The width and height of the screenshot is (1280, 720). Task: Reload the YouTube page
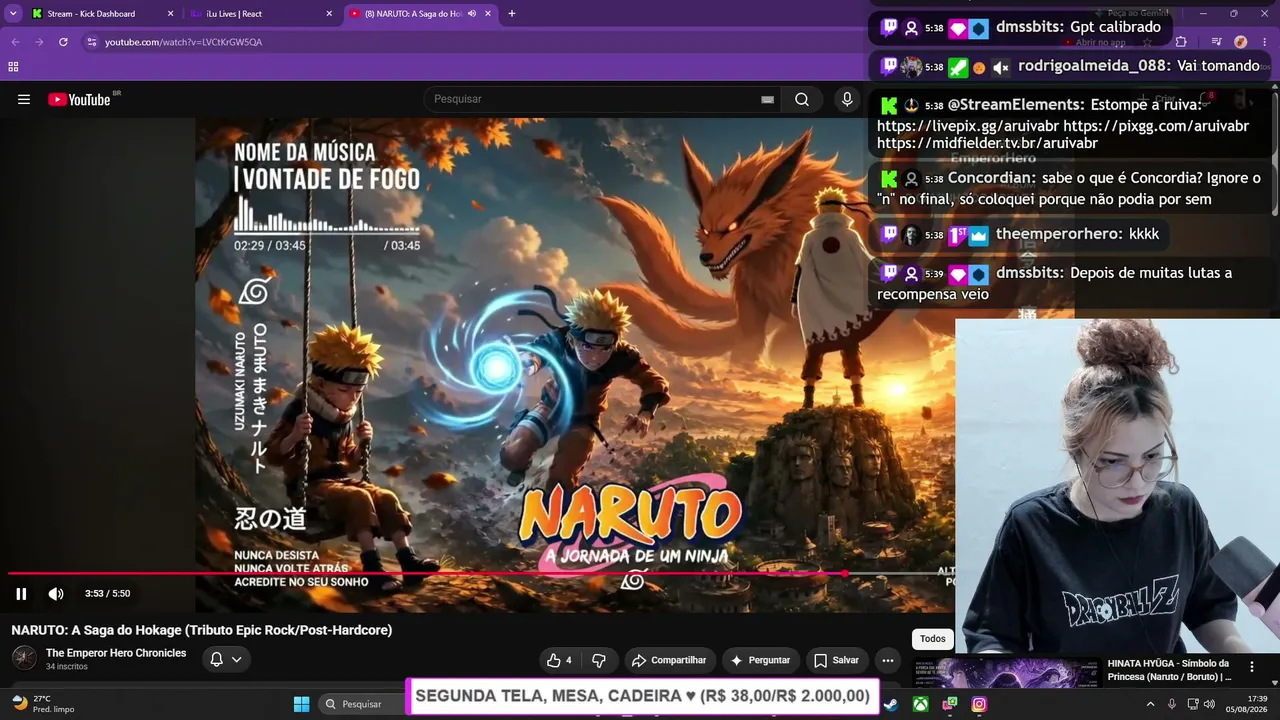[63, 42]
